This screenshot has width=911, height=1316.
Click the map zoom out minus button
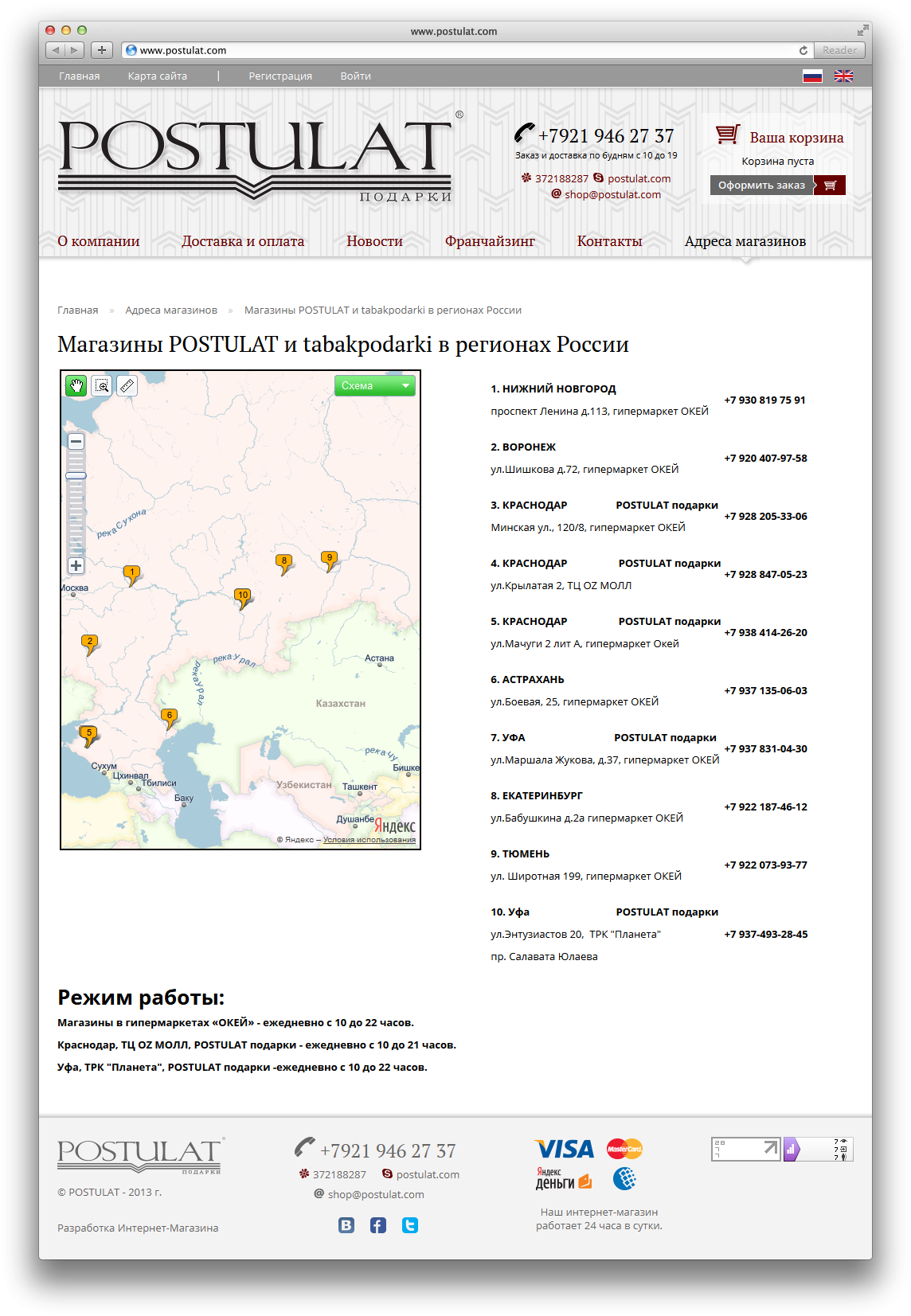(76, 441)
